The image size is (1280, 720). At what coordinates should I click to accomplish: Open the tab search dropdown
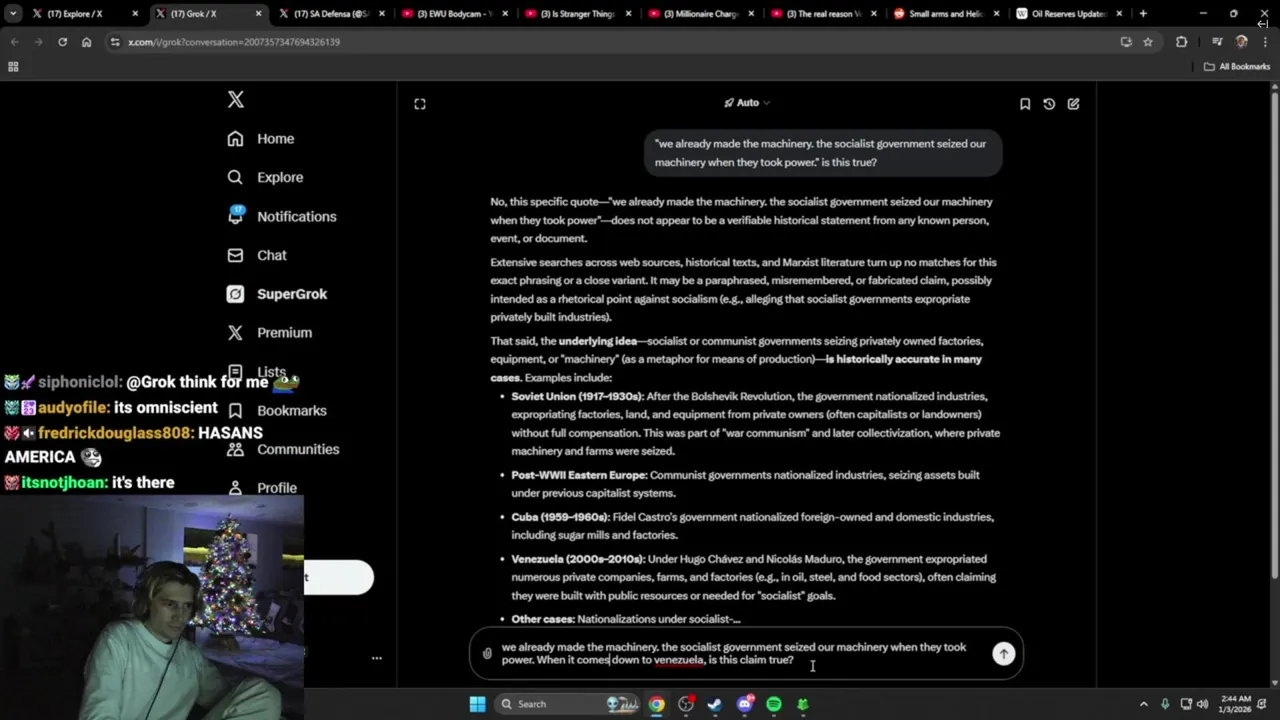pyautogui.click(x=12, y=14)
